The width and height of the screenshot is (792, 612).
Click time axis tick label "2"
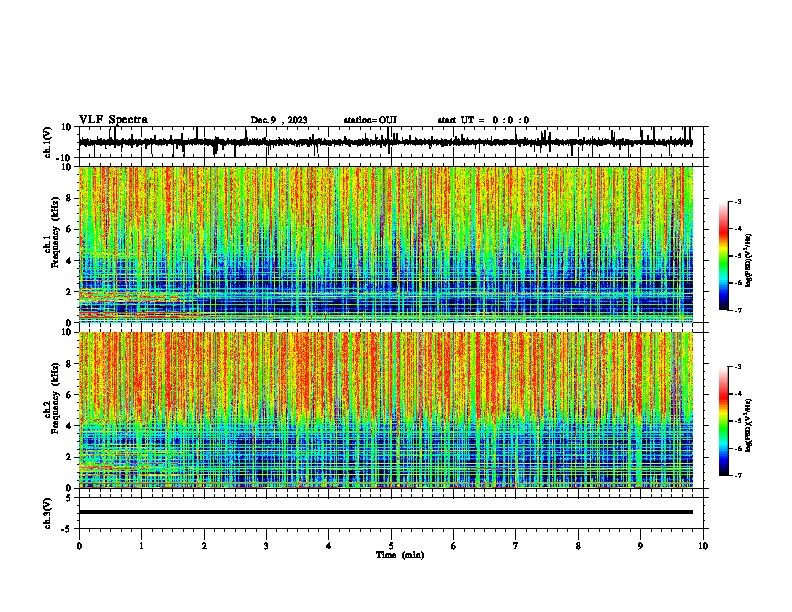click(204, 546)
